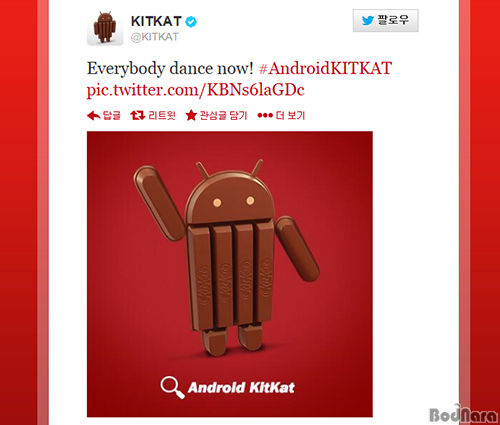Screen dimensions: 500x425
Task: Click the BodNara watermark logo
Action: (x=463, y=414)
